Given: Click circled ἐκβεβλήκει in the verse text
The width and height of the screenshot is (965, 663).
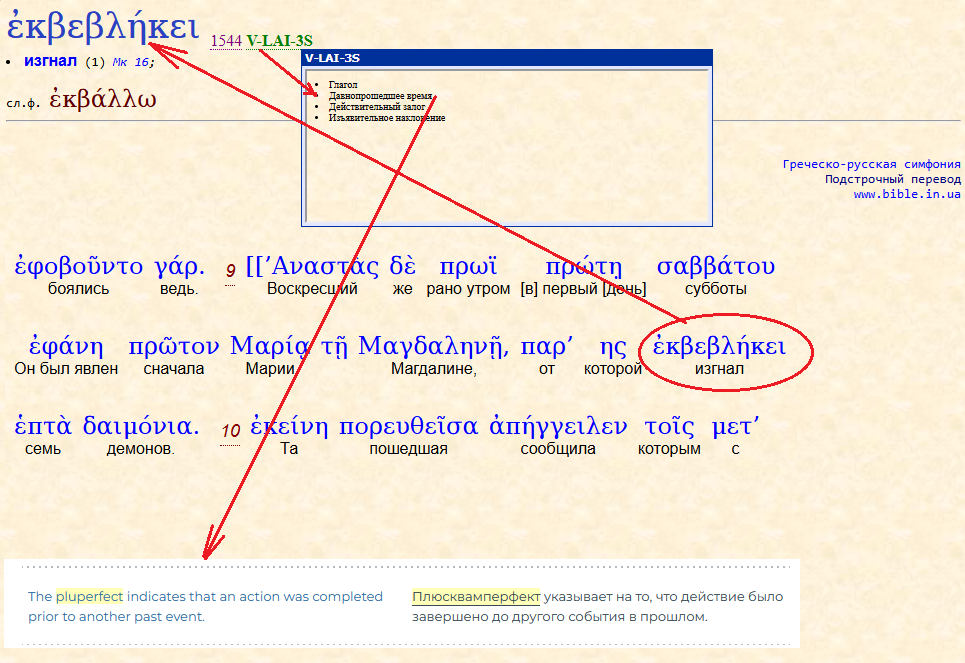Looking at the screenshot, I should pos(718,347).
